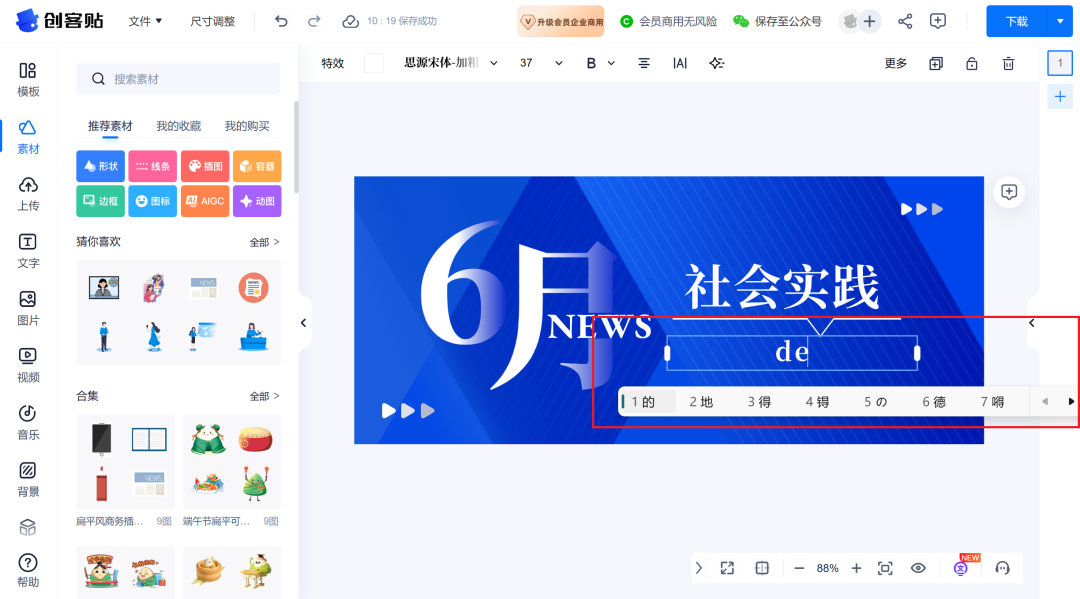Click the fit-to-screen icon
Viewport: 1080px width, 599px height.
pos(885,568)
